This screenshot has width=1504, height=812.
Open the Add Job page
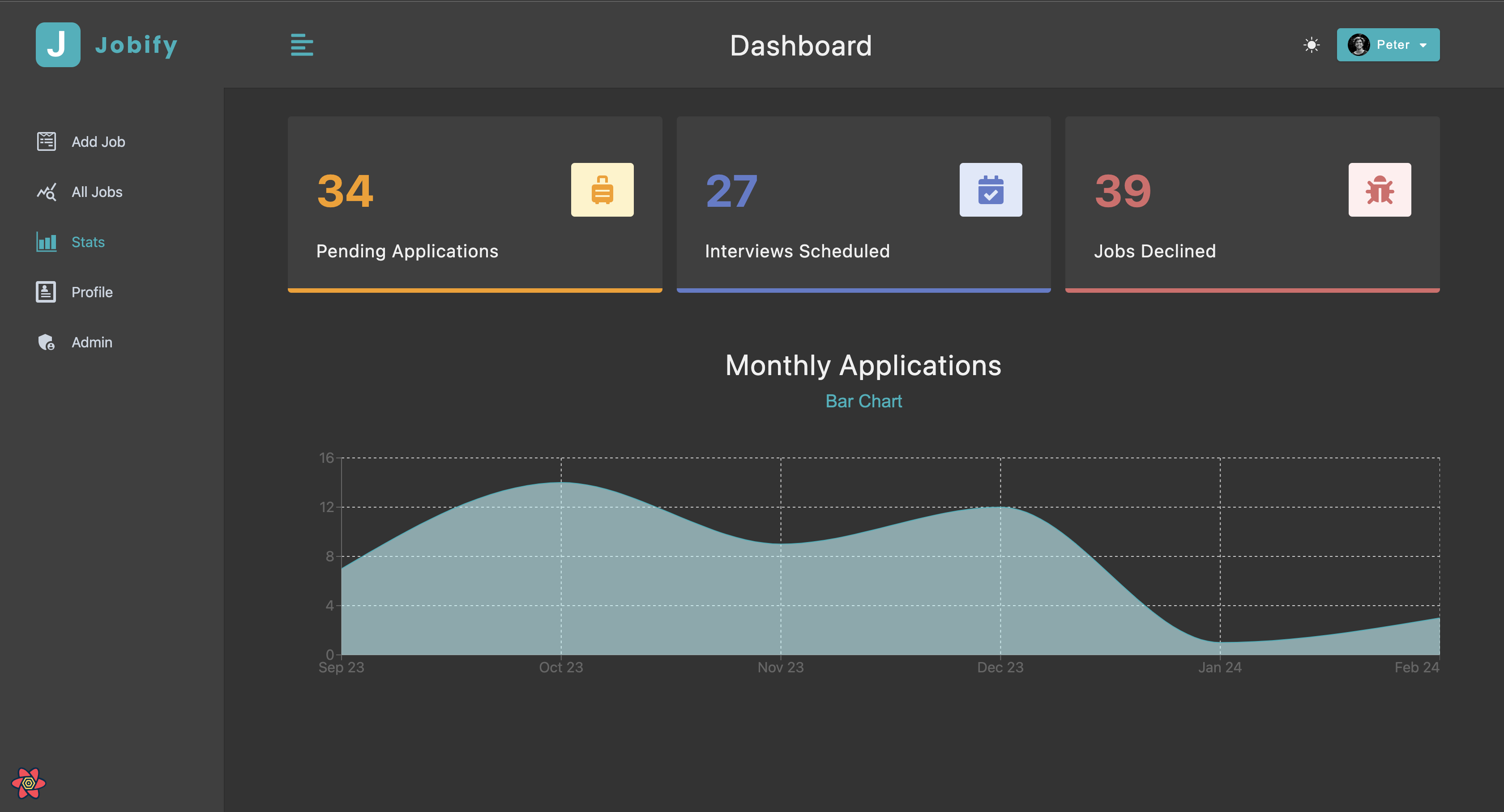[98, 142]
